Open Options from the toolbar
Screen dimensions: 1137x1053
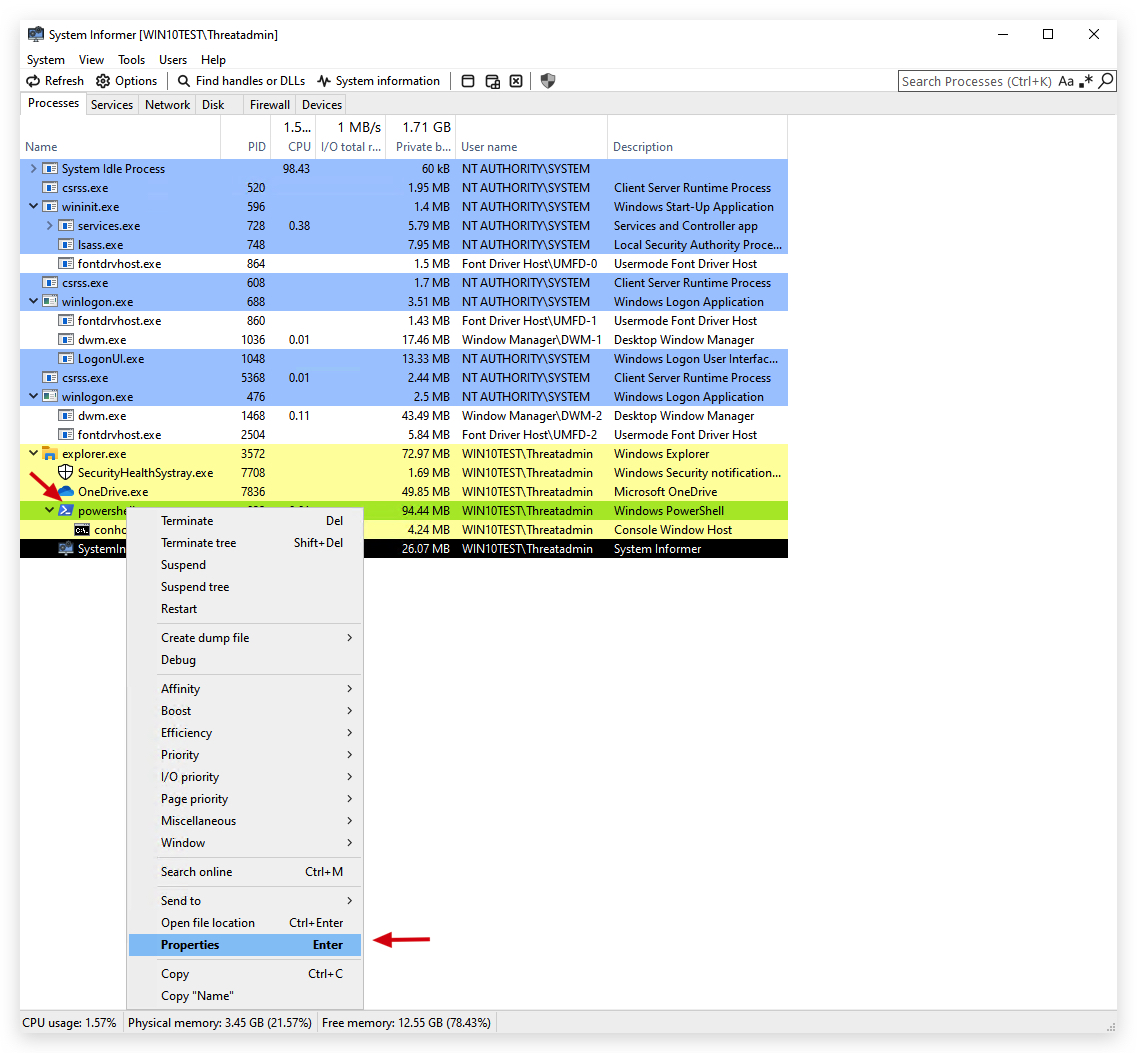[x=127, y=81]
